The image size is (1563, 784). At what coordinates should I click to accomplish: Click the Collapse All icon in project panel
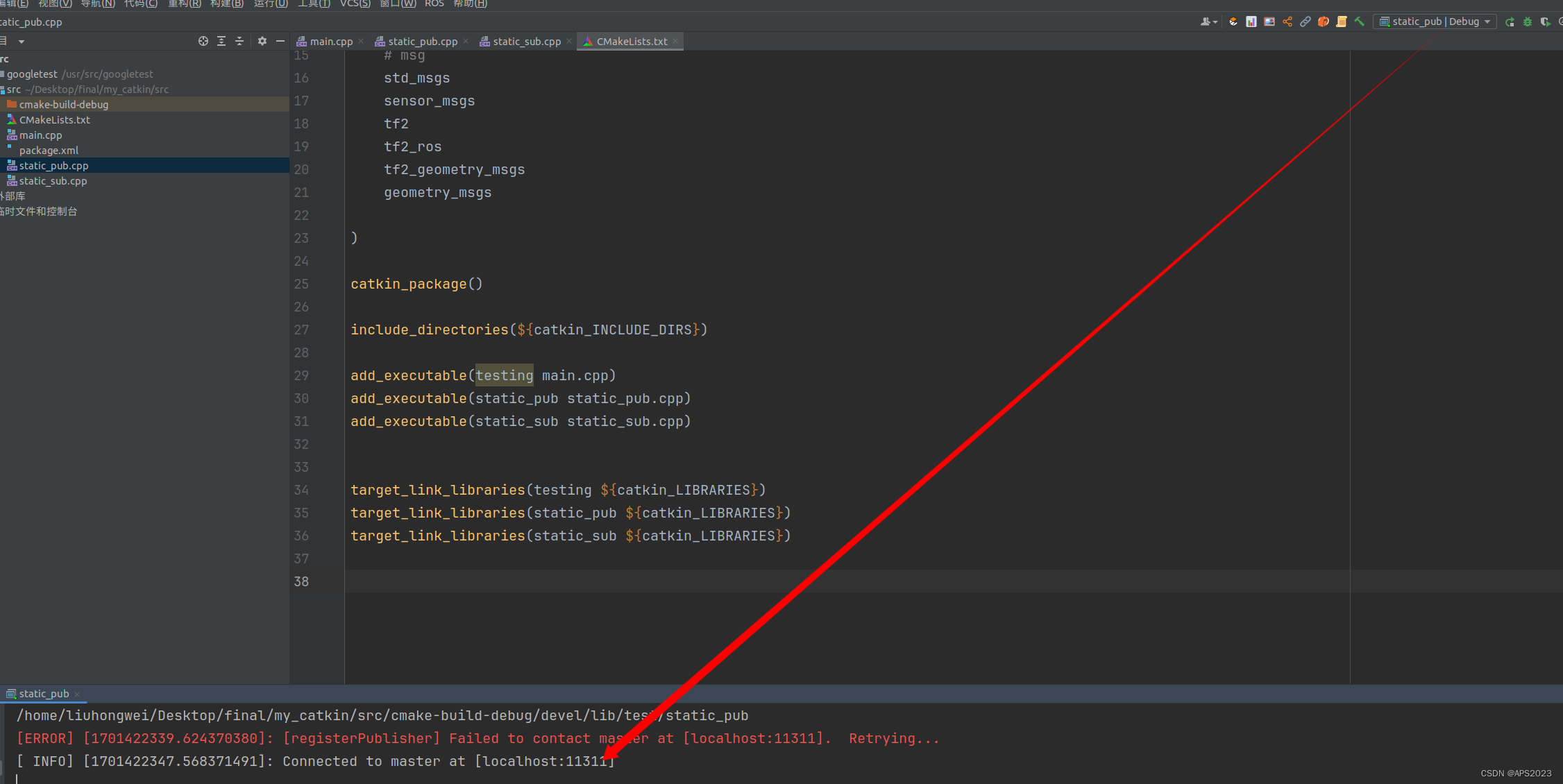pos(239,41)
